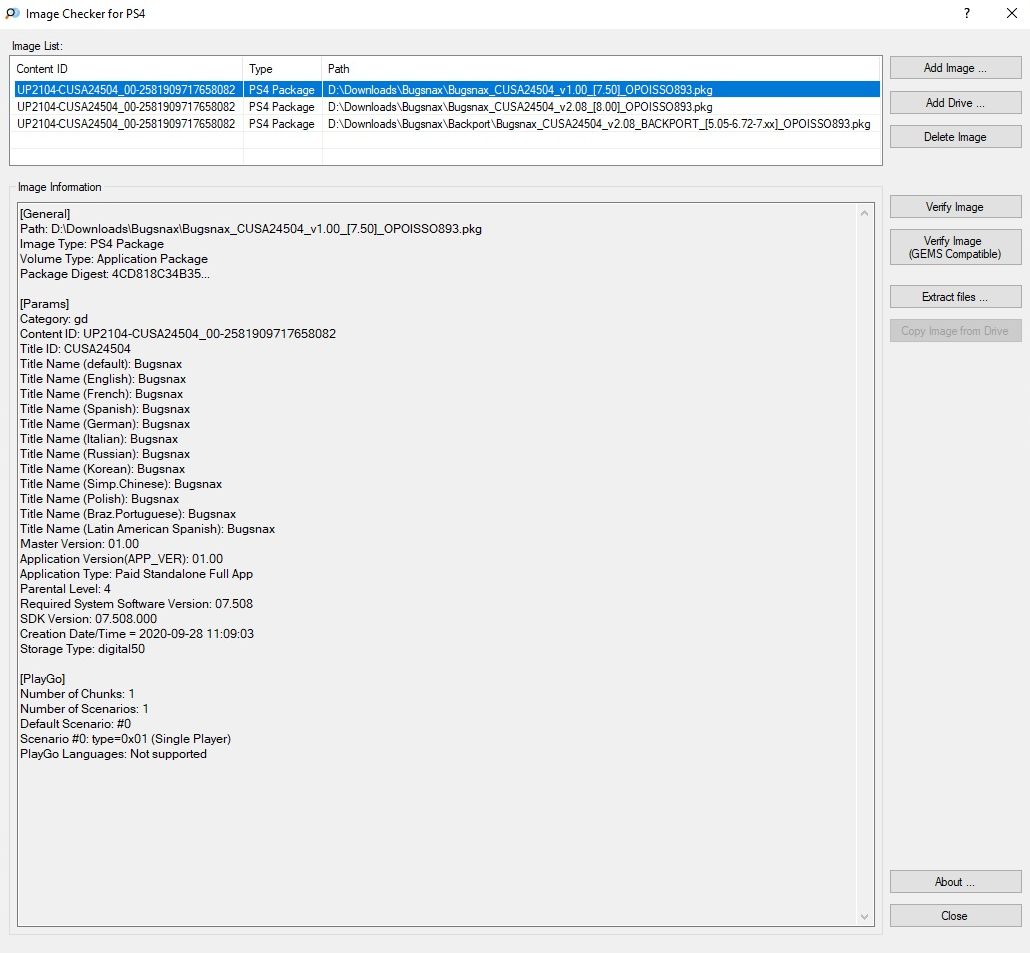Click the Creation Date/Time 2020-09-28 line
This screenshot has height=953, width=1030.
(137, 634)
